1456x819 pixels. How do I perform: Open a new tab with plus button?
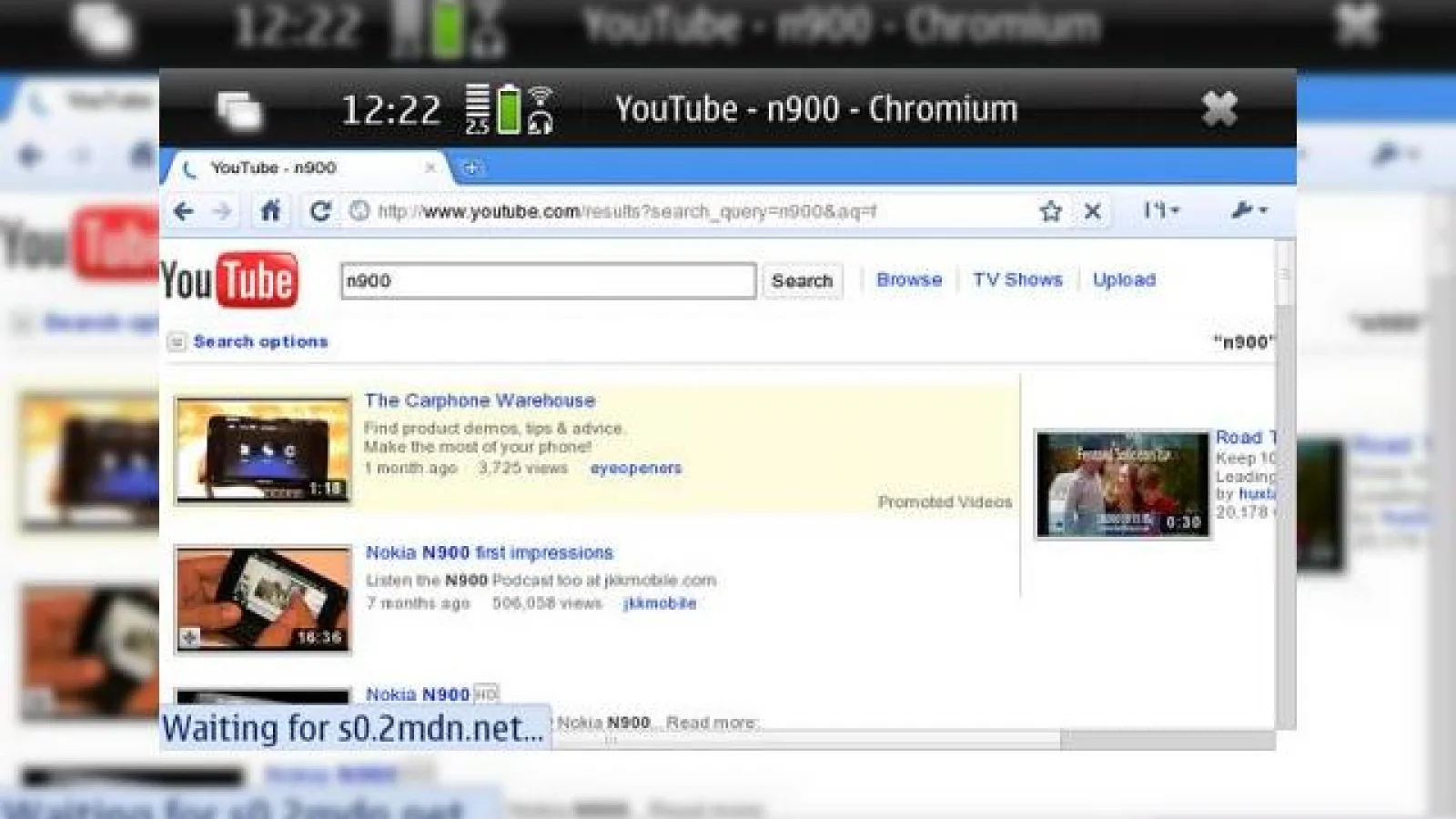471,167
